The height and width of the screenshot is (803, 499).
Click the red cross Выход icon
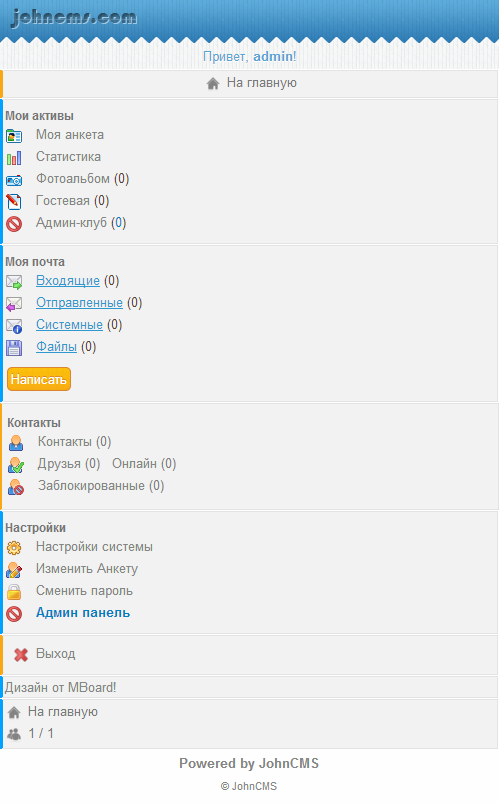[x=21, y=654]
